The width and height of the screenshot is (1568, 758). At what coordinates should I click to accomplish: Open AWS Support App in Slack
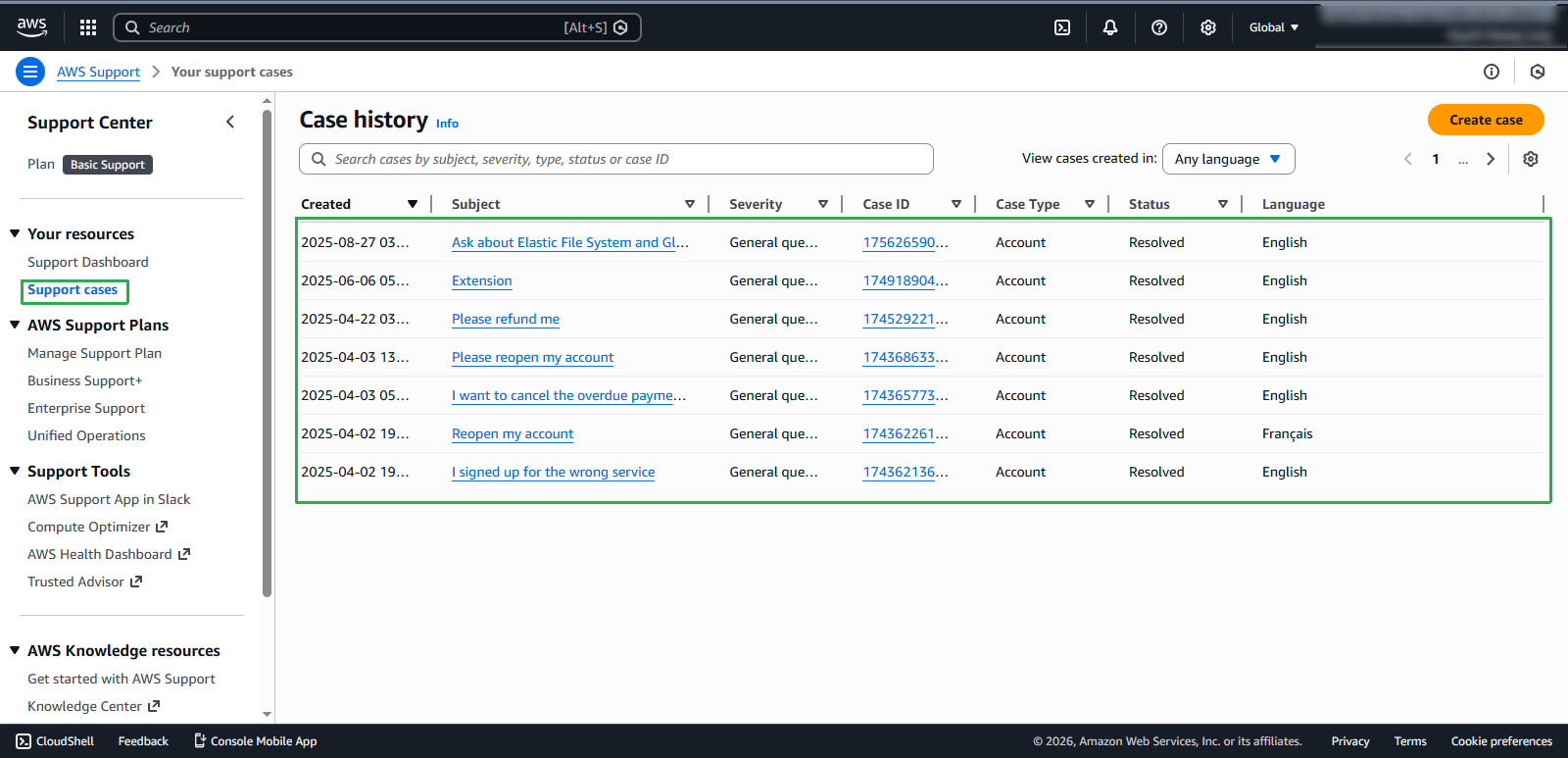tap(109, 499)
